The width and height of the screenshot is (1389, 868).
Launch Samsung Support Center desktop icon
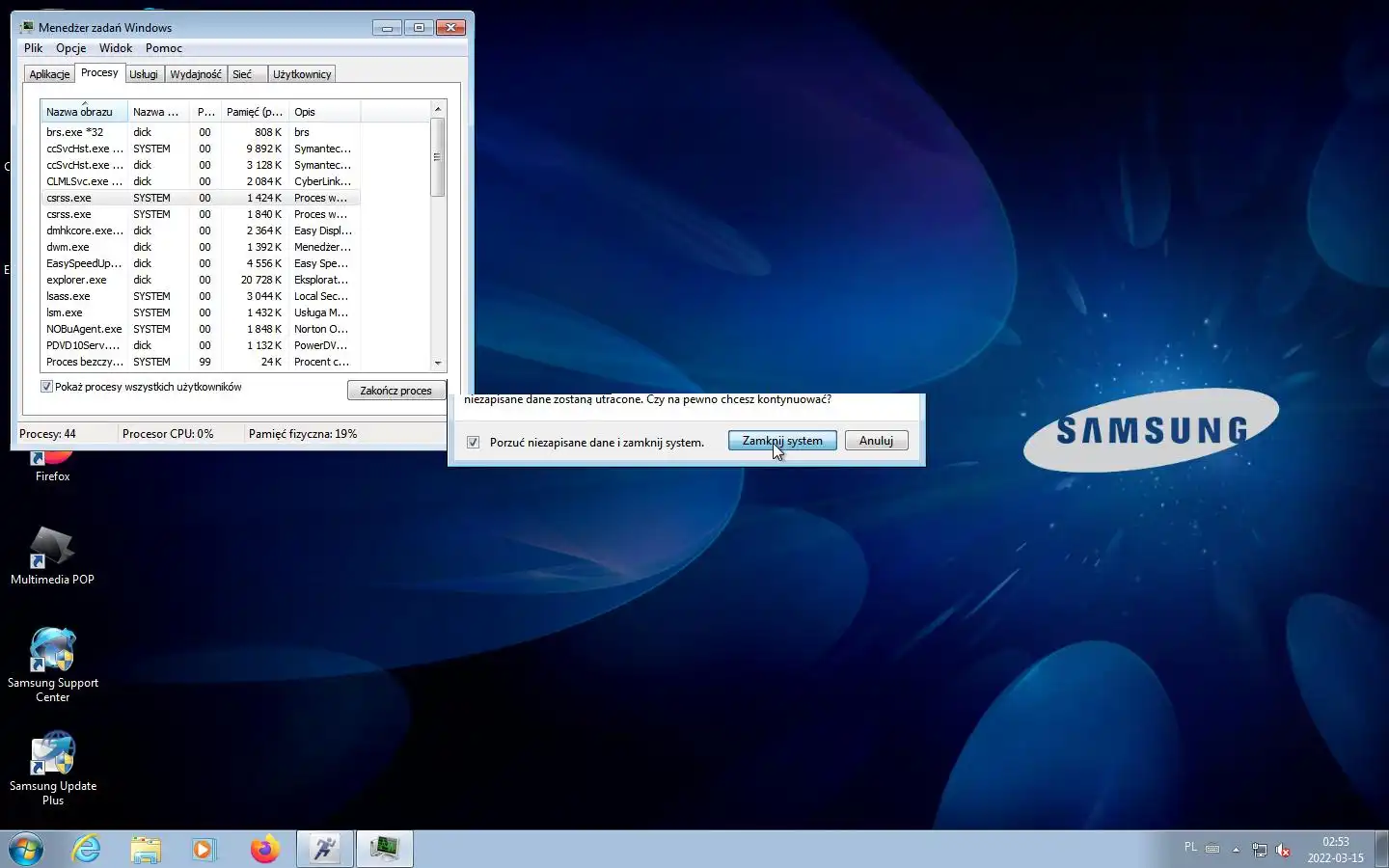pyautogui.click(x=52, y=665)
